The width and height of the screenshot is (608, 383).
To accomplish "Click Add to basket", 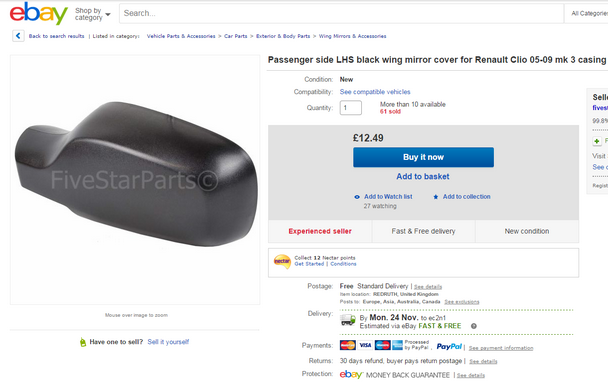I will 423,176.
